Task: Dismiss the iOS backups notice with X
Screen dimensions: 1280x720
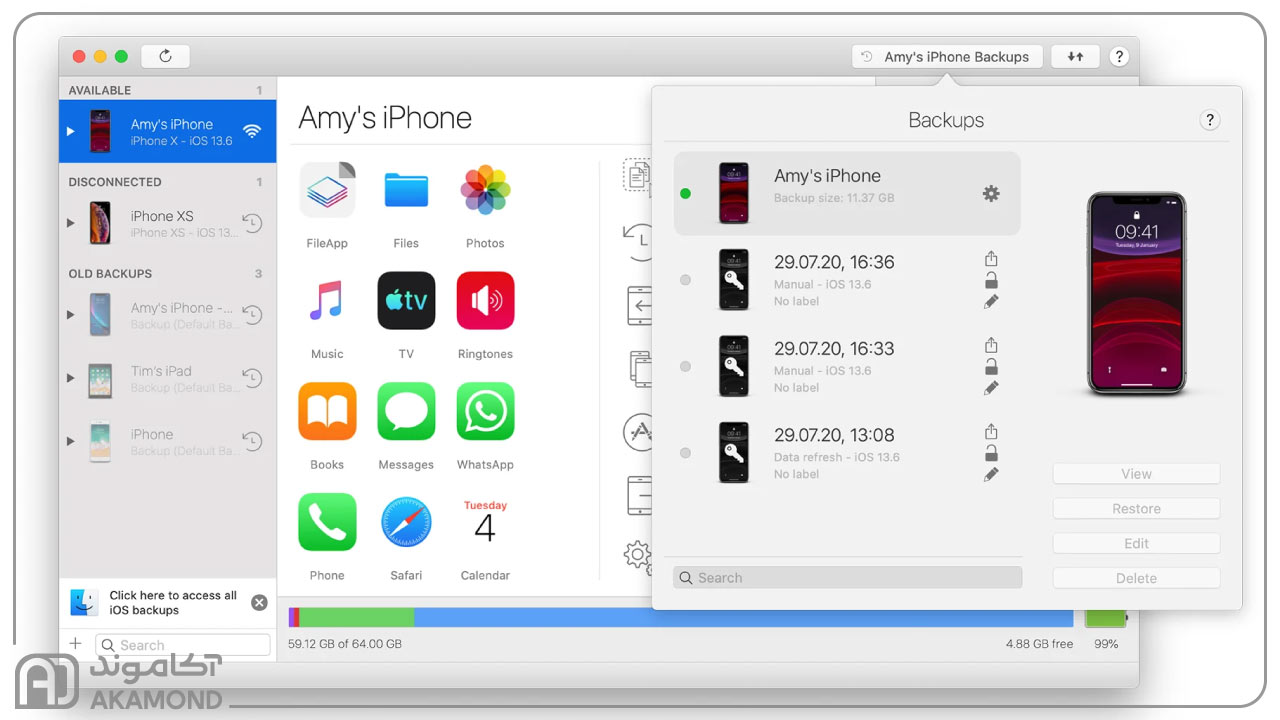Action: click(x=259, y=602)
